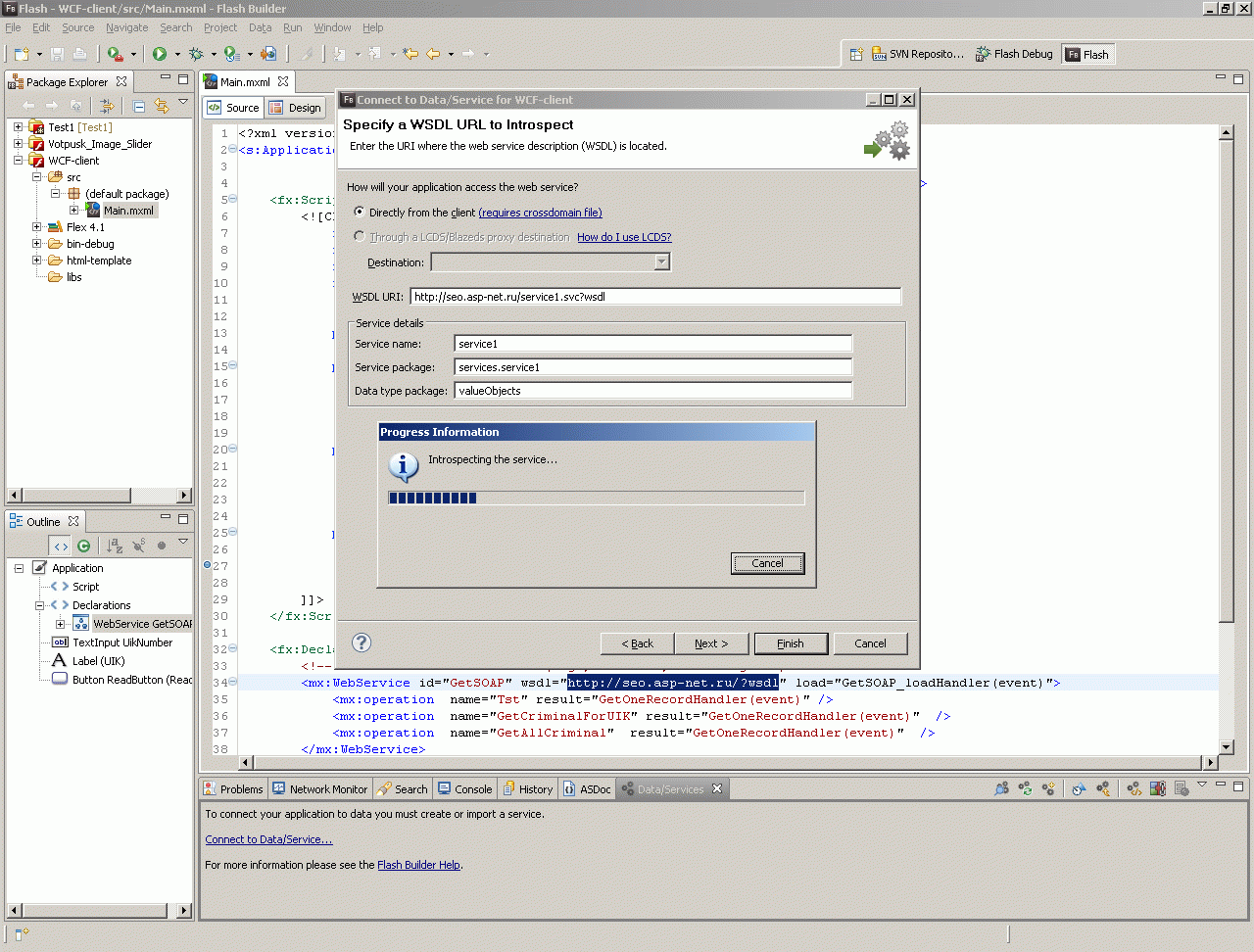The width and height of the screenshot is (1254, 952).
Task: Switch to the Network Monitor tab
Action: (319, 788)
